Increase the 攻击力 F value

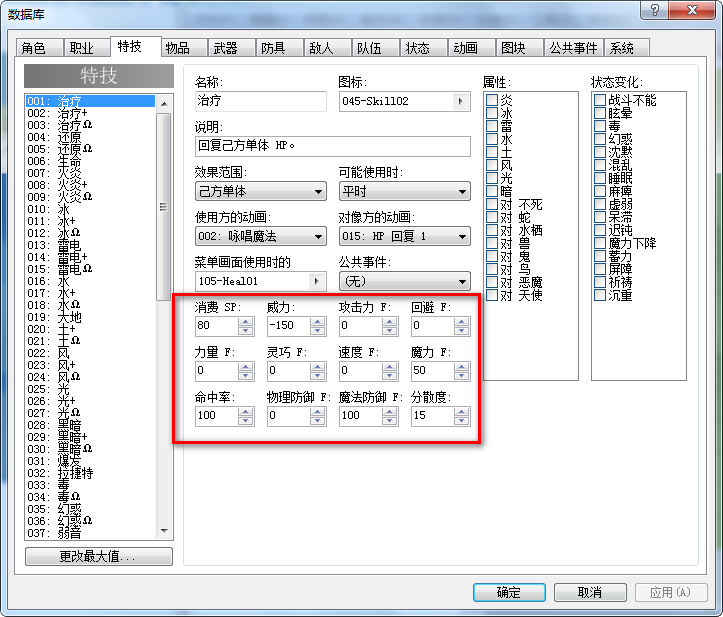[390, 322]
